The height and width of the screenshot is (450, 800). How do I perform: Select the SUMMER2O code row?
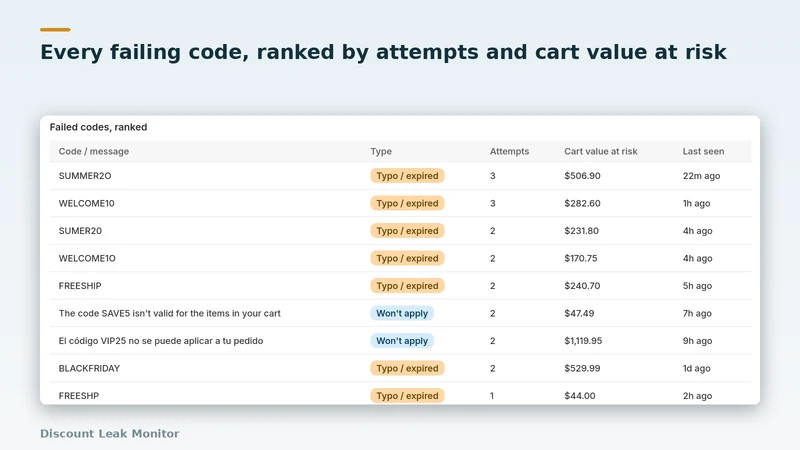tap(401, 176)
